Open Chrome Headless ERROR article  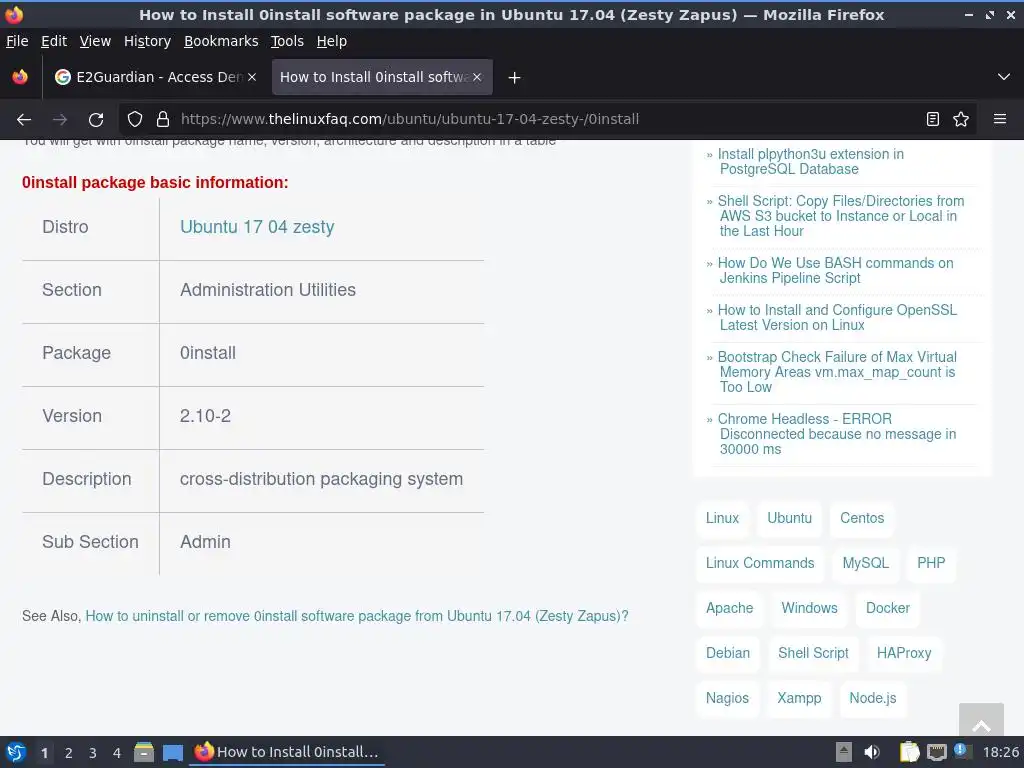pos(837,434)
